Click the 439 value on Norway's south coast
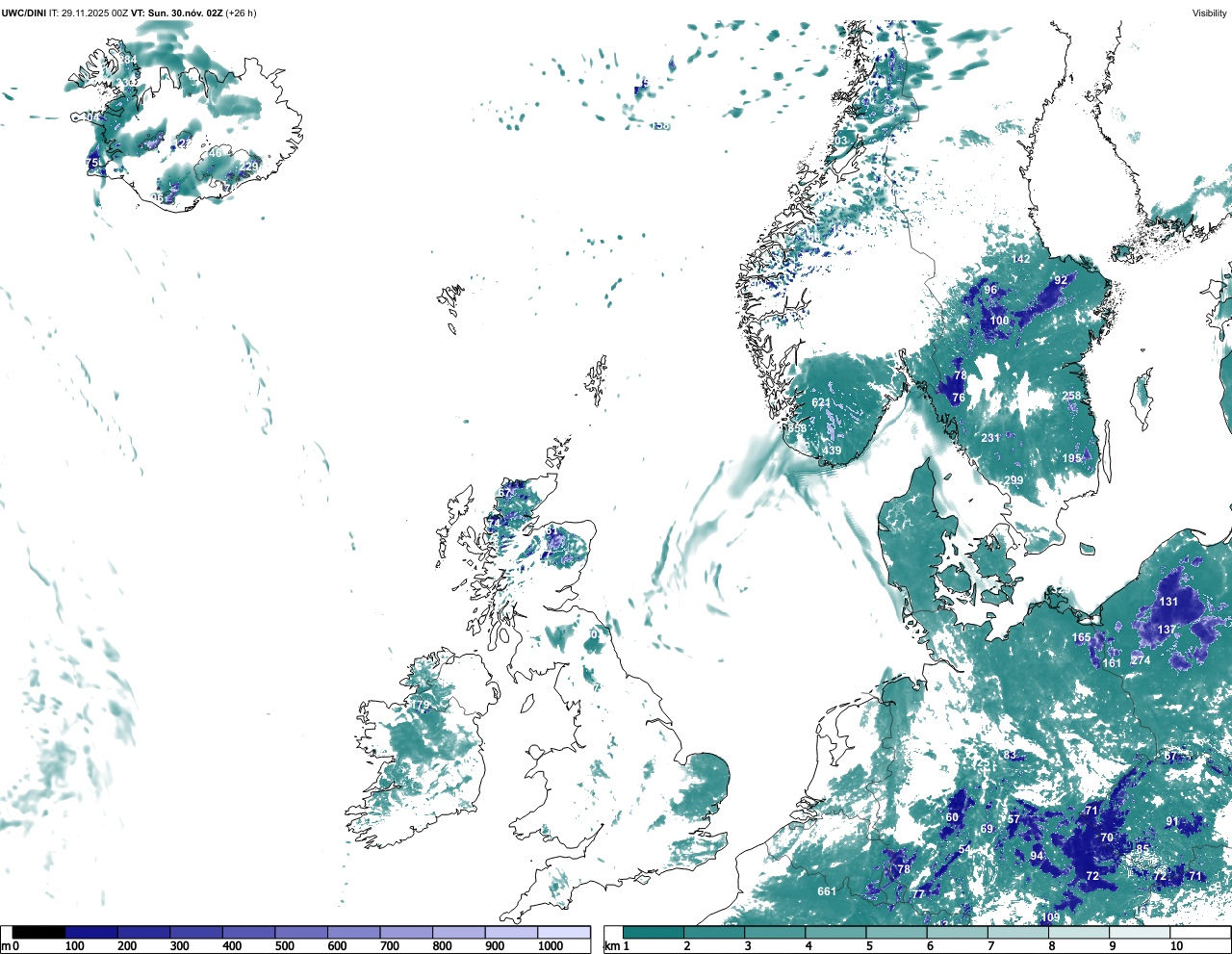The width and height of the screenshot is (1232, 954). (x=832, y=451)
